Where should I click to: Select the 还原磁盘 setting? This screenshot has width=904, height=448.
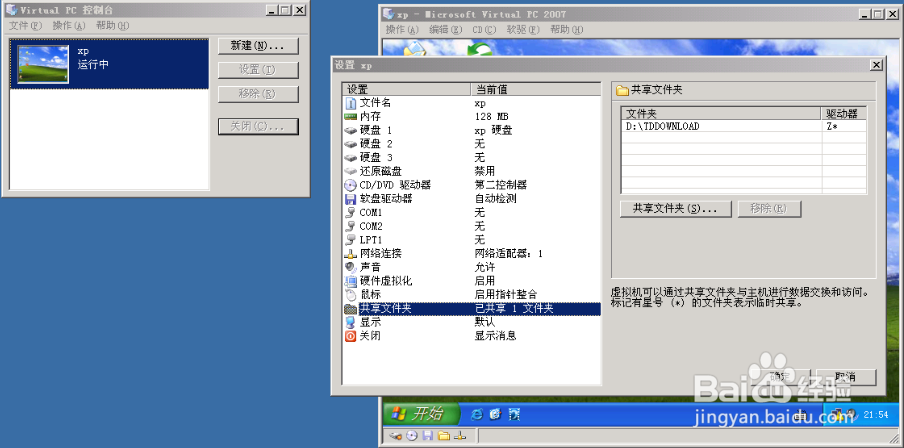point(472,171)
